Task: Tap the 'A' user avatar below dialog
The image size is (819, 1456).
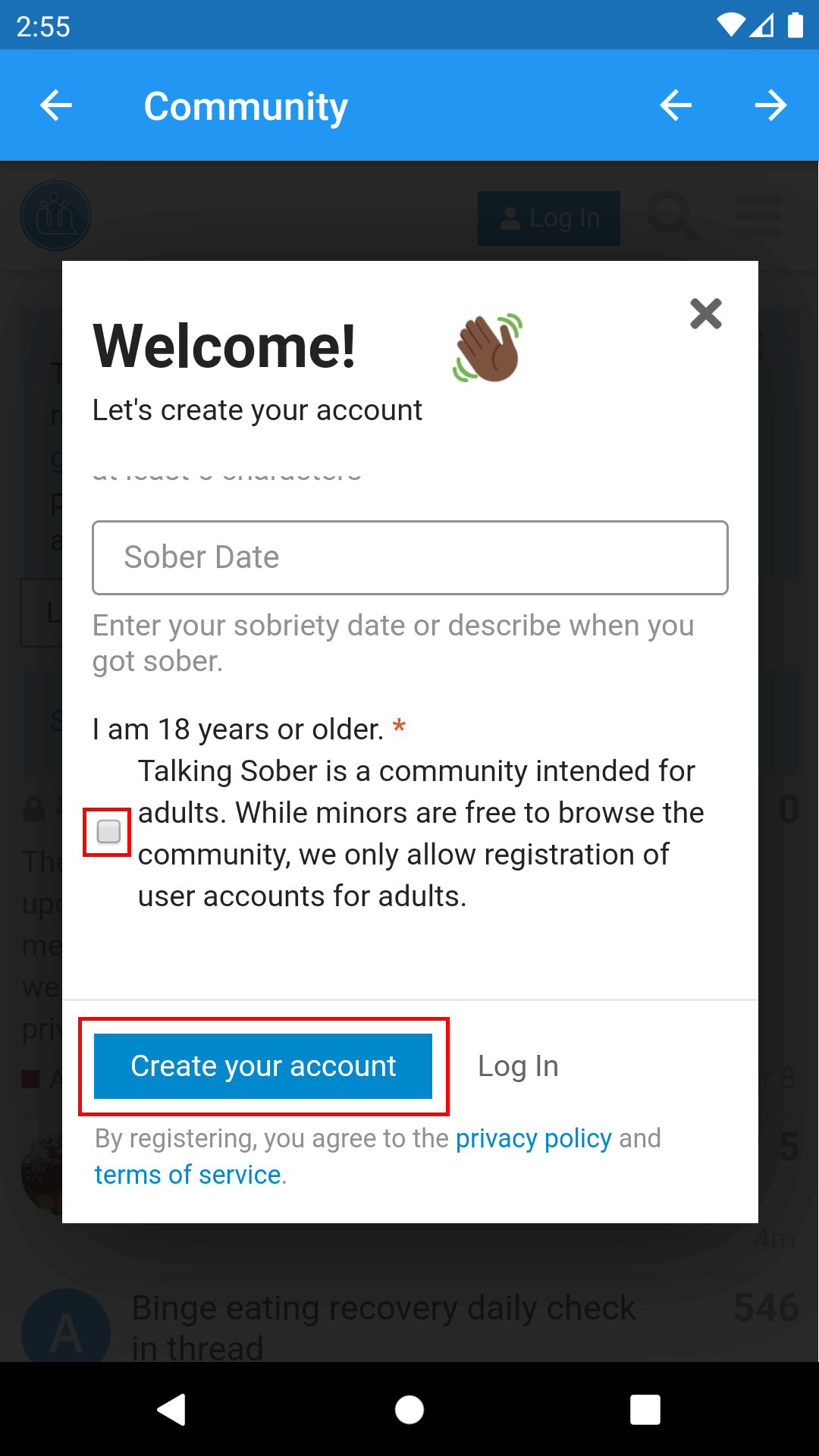Action: point(66,1329)
